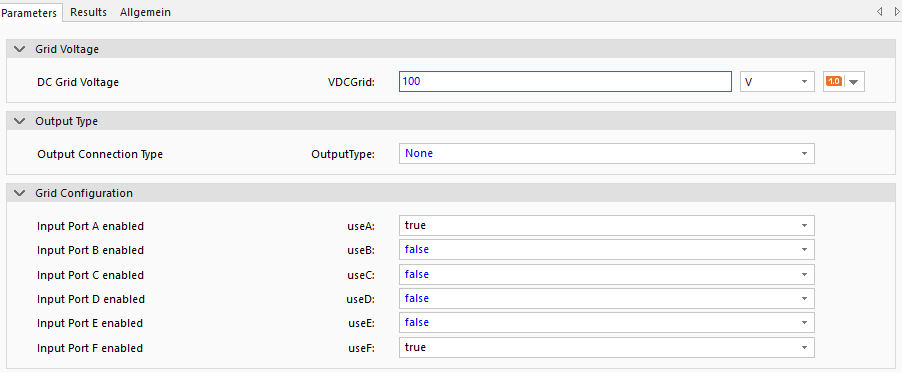Open the useD dropdown set to false
Viewport: 902px width, 373px height.
point(606,299)
